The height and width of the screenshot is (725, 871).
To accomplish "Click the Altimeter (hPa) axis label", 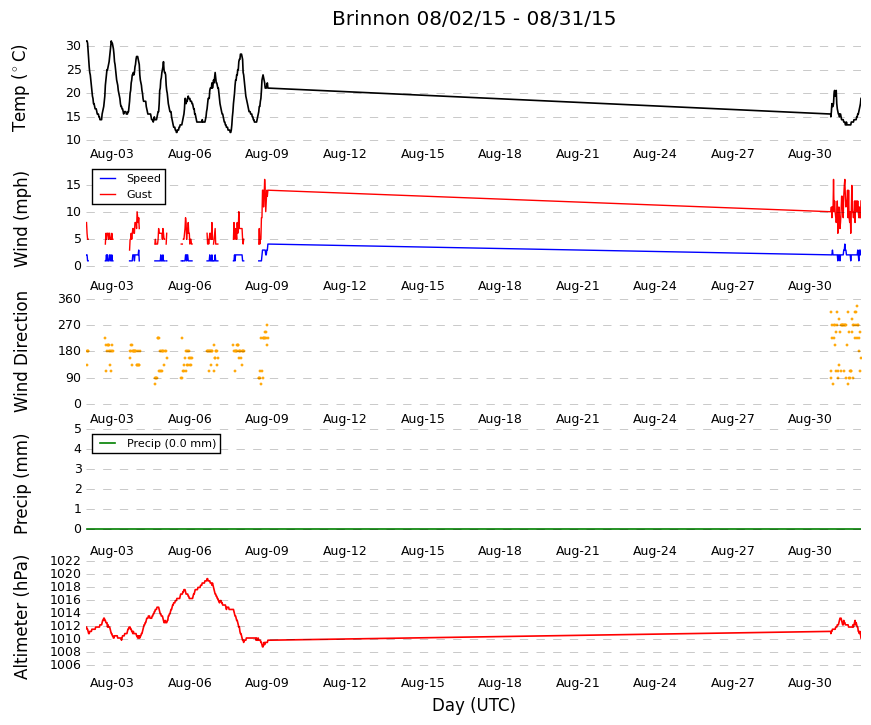I will [19, 617].
